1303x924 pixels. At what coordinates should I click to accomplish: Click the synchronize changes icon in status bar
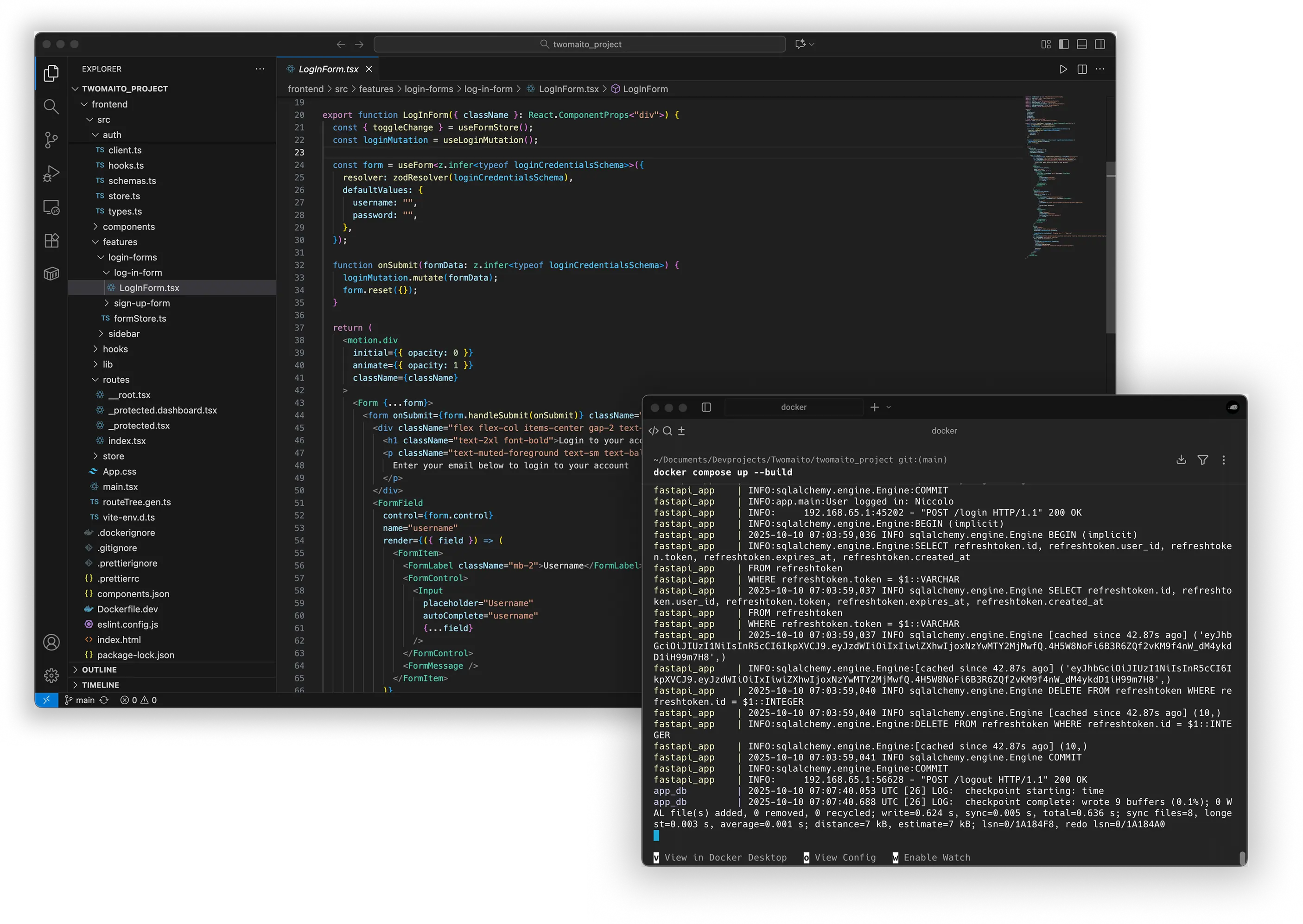tap(104, 700)
